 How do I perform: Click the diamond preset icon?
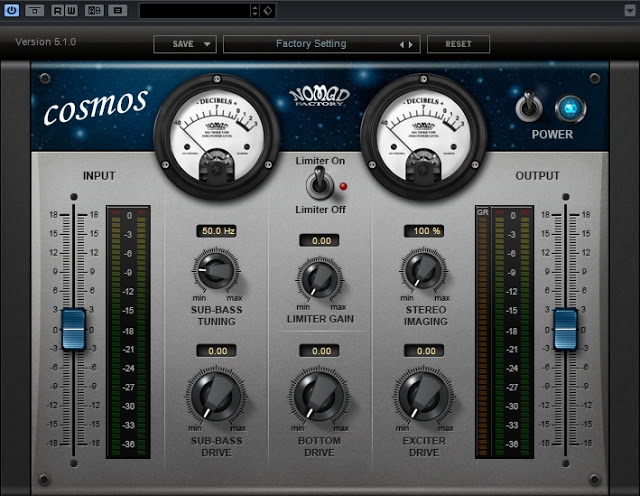[x=269, y=11]
